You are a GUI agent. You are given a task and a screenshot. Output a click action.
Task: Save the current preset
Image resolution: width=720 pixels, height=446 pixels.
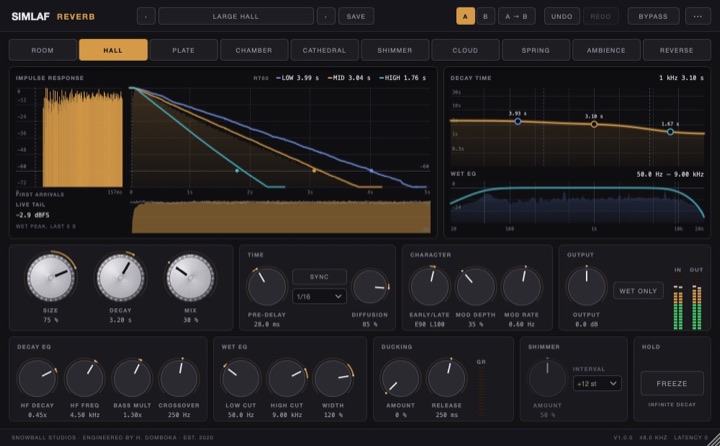pos(356,16)
